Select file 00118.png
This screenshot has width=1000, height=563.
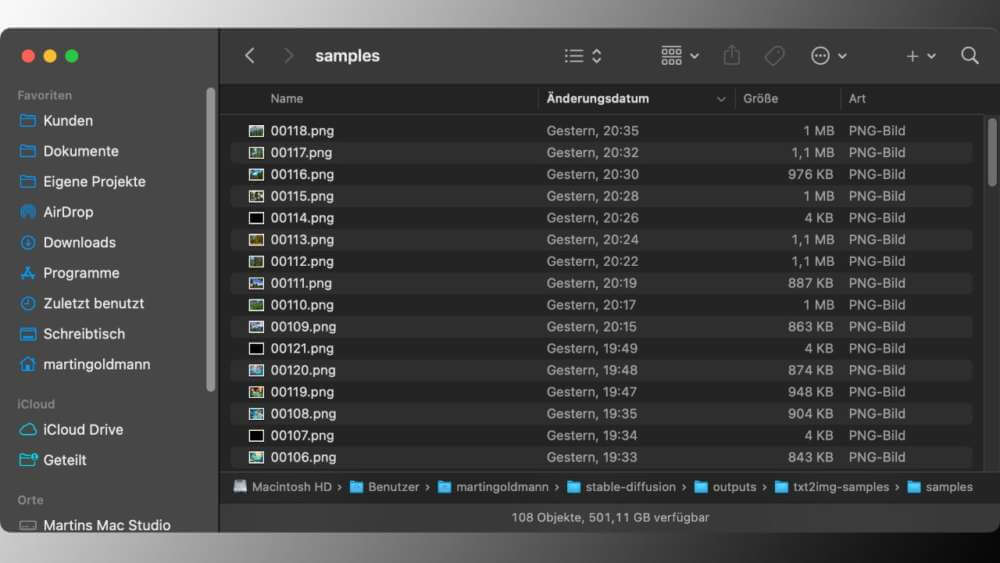pyautogui.click(x=302, y=131)
